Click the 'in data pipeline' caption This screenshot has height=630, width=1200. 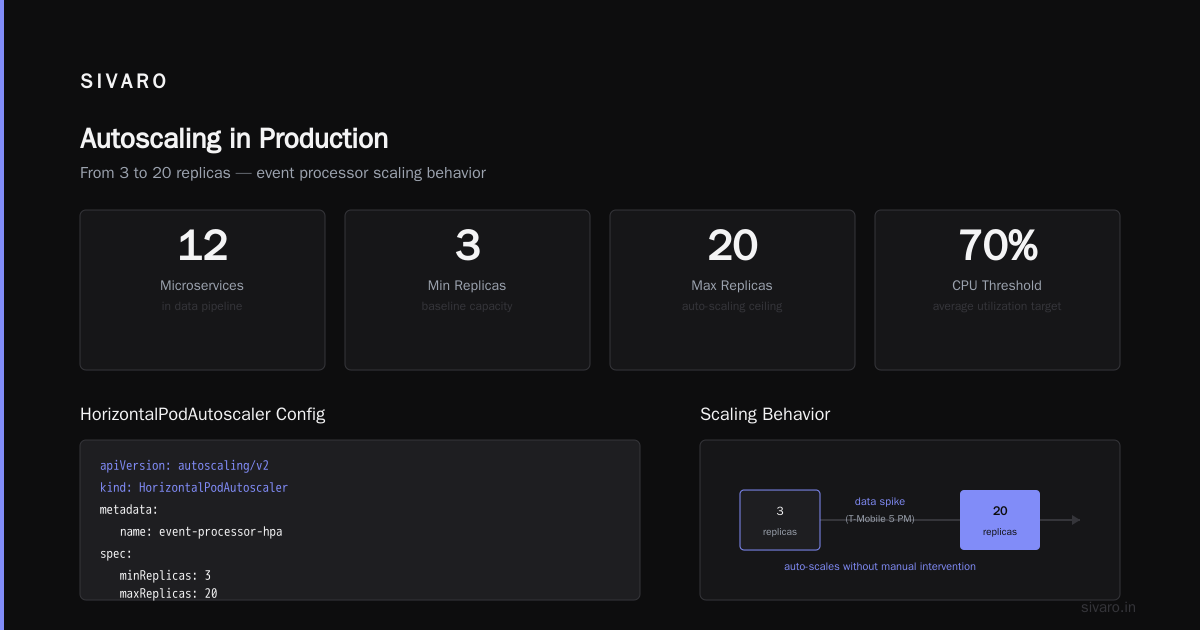(x=202, y=306)
